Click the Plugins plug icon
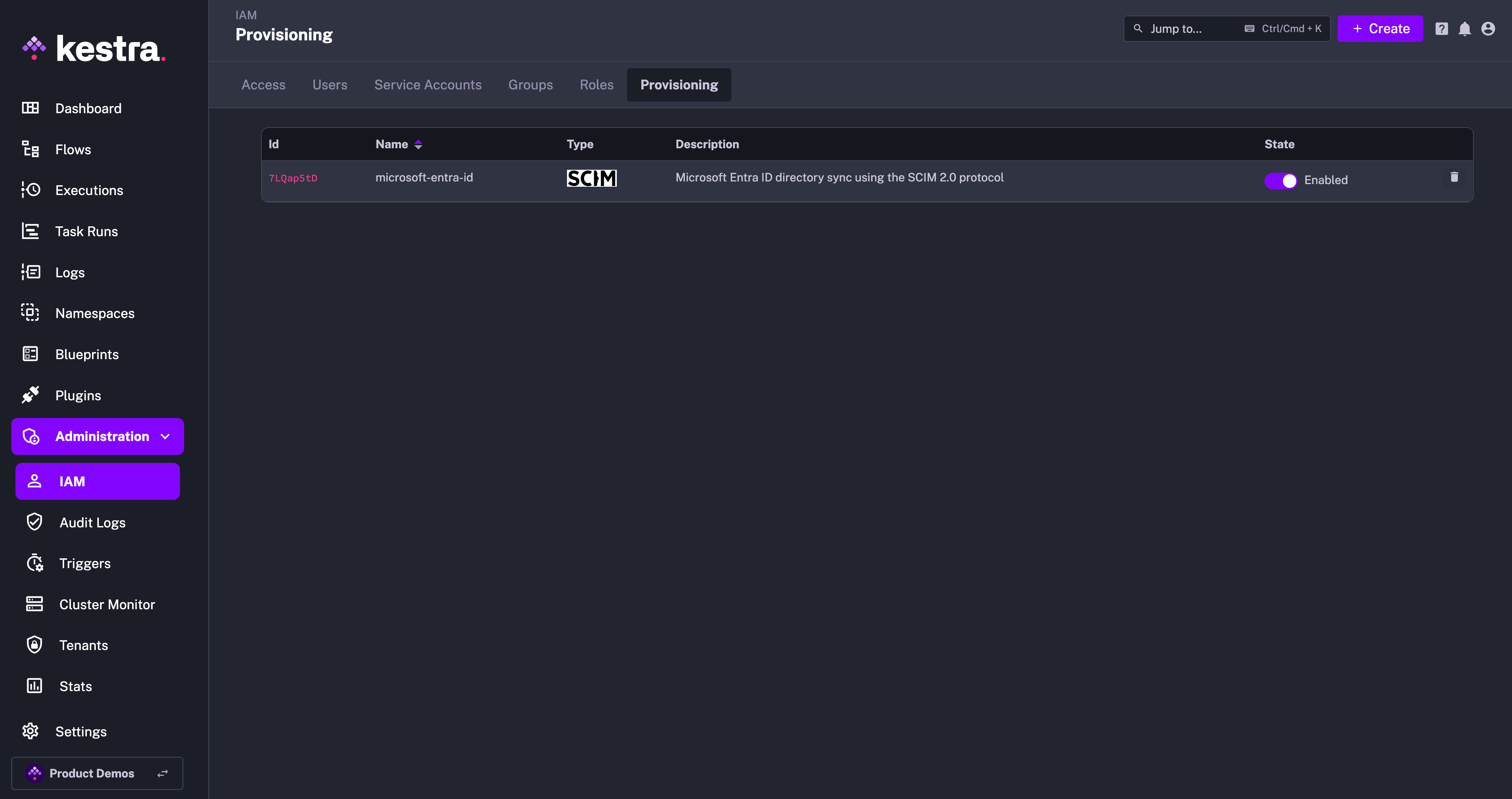Image resolution: width=1512 pixels, height=799 pixels. [31, 395]
